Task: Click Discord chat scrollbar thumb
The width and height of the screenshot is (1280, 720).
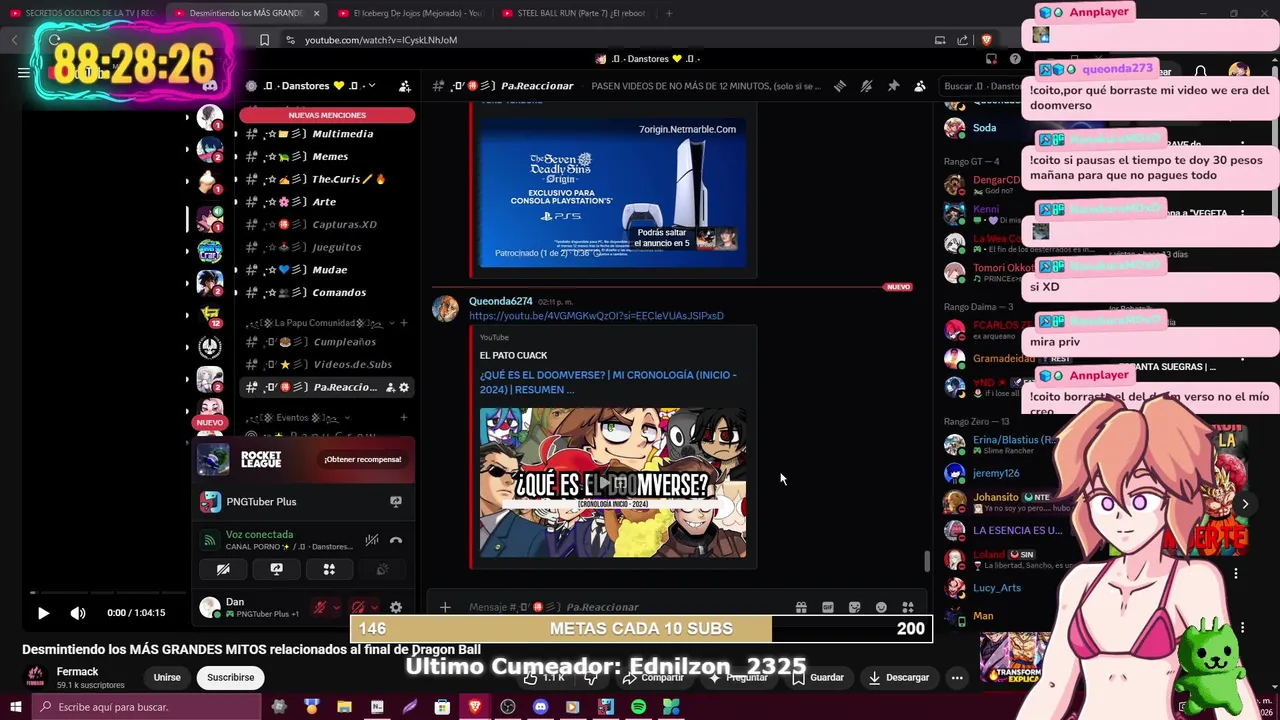Action: tap(927, 561)
